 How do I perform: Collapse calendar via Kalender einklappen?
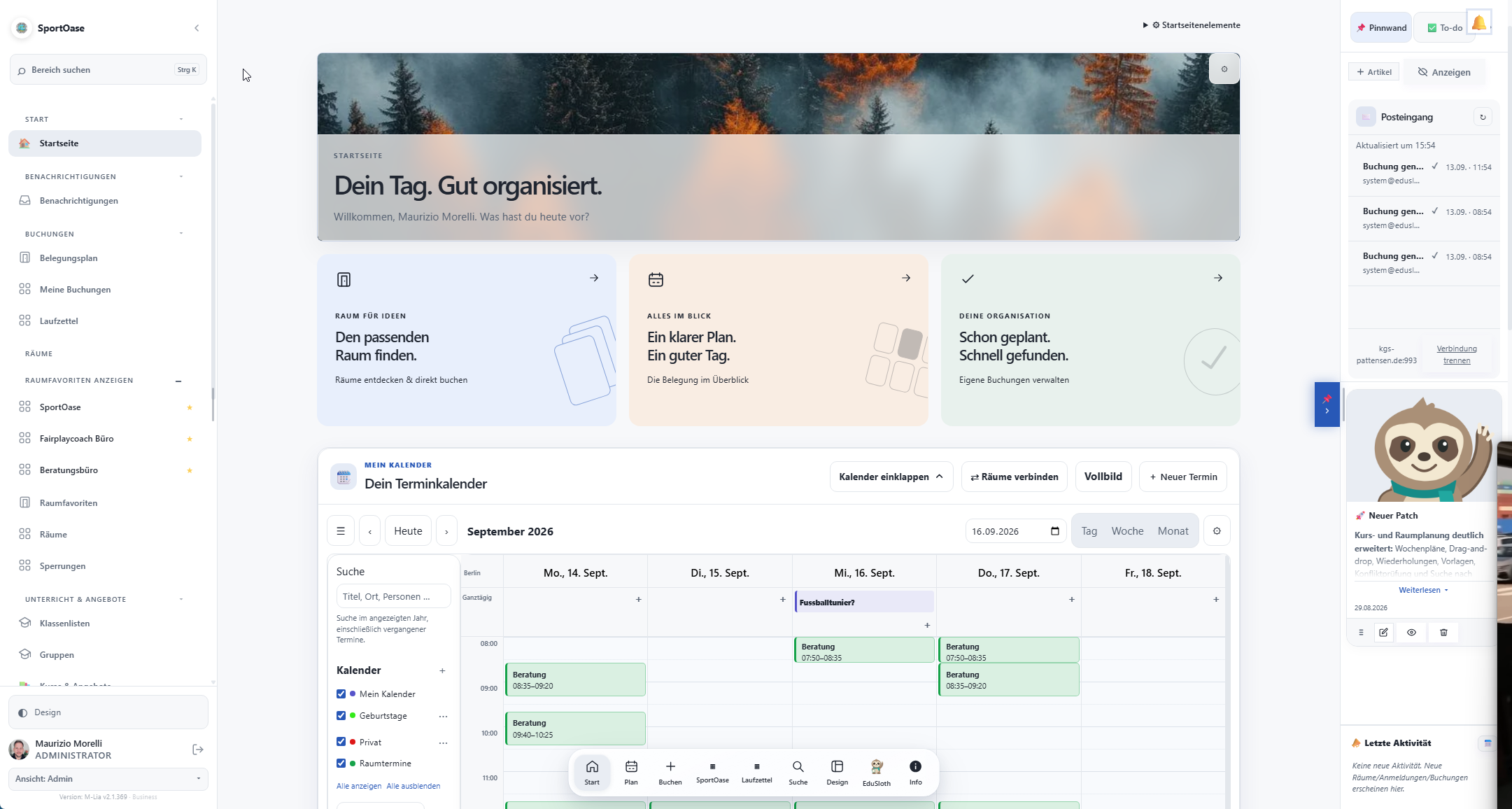(x=891, y=477)
